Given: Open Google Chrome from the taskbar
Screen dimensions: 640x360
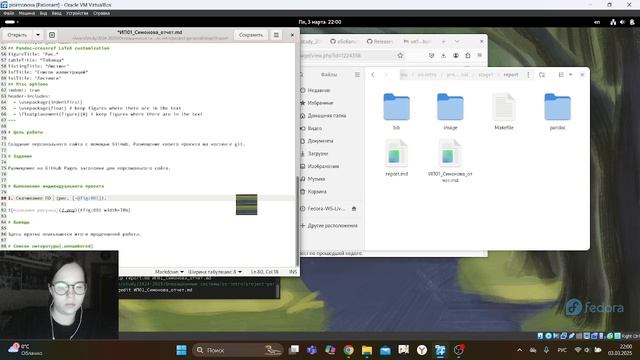Looking at the screenshot, I should click(349, 350).
